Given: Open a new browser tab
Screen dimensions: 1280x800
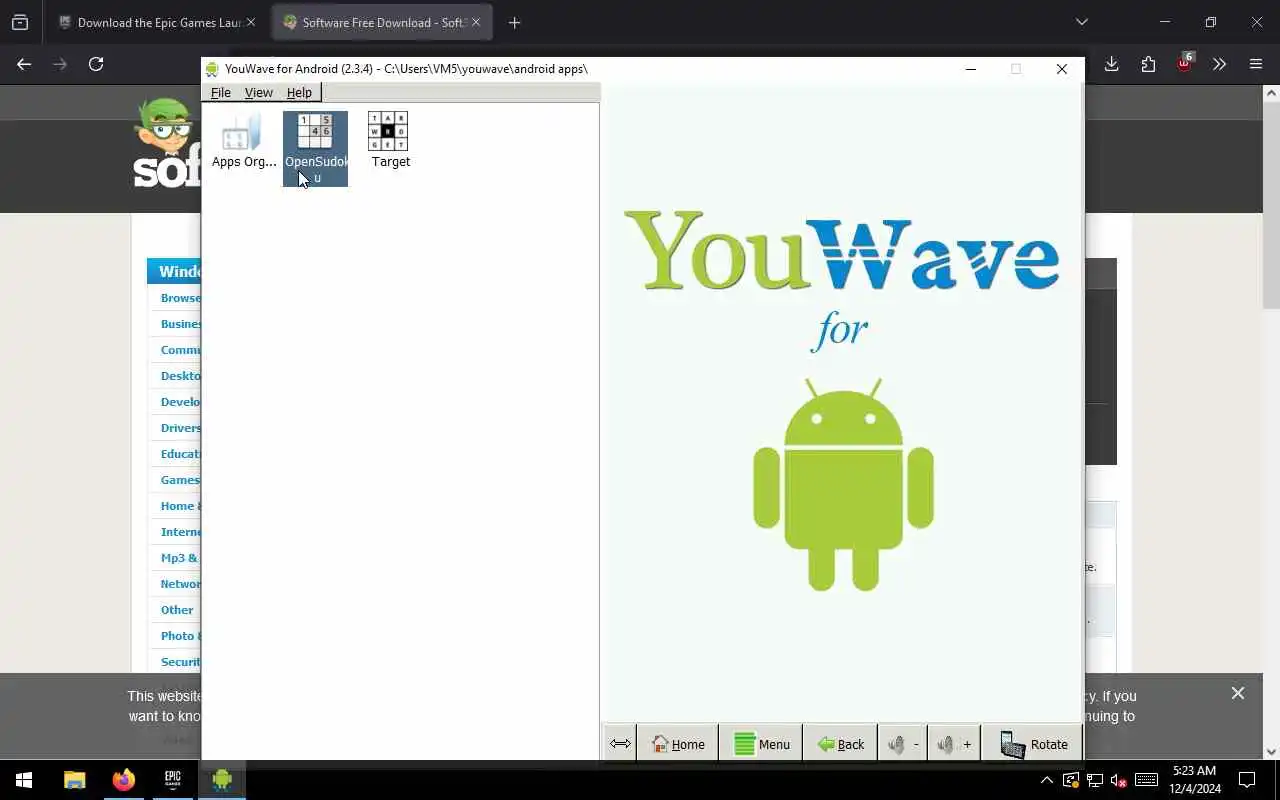Looking at the screenshot, I should (x=514, y=22).
